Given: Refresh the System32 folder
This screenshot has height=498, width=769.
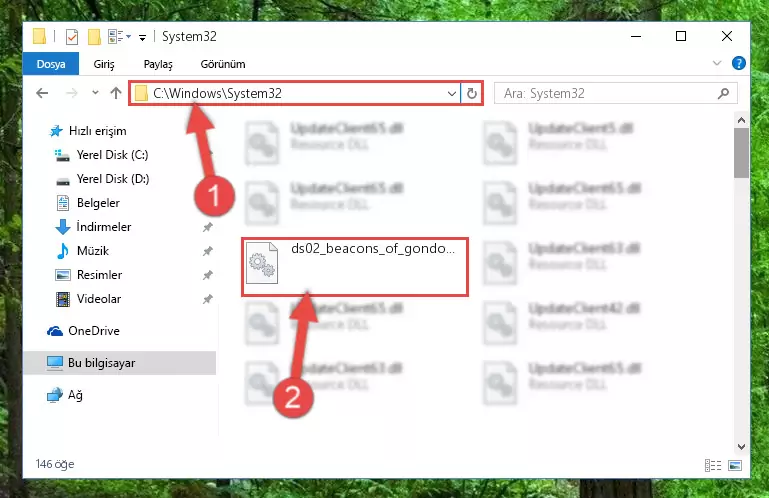Looking at the screenshot, I should pyautogui.click(x=471, y=93).
